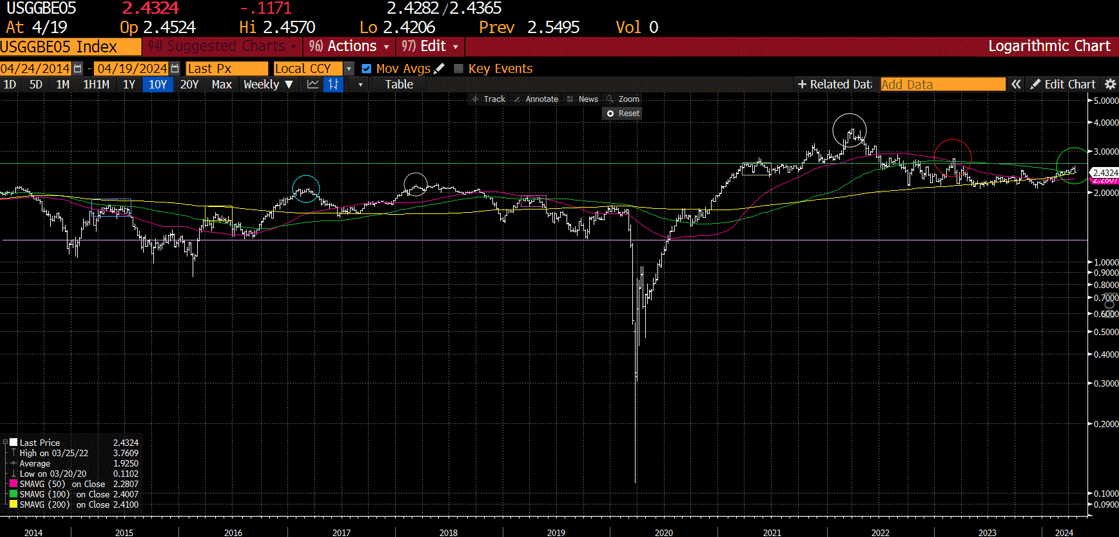Select the bar chart type icon

click(331, 84)
